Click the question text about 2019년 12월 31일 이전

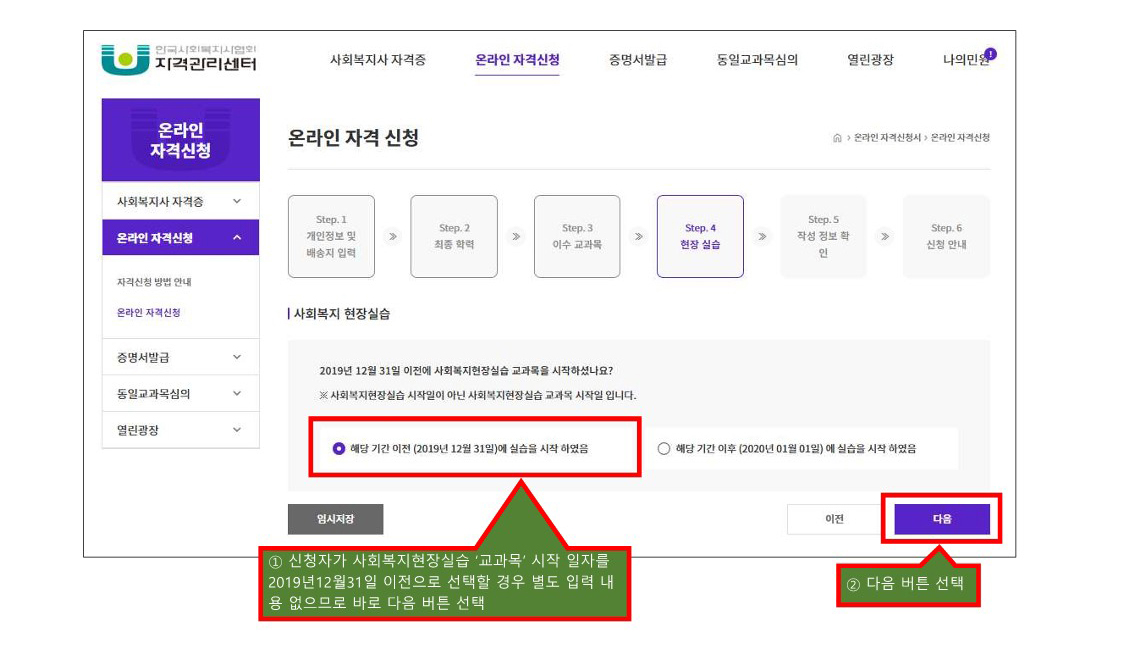(x=466, y=370)
